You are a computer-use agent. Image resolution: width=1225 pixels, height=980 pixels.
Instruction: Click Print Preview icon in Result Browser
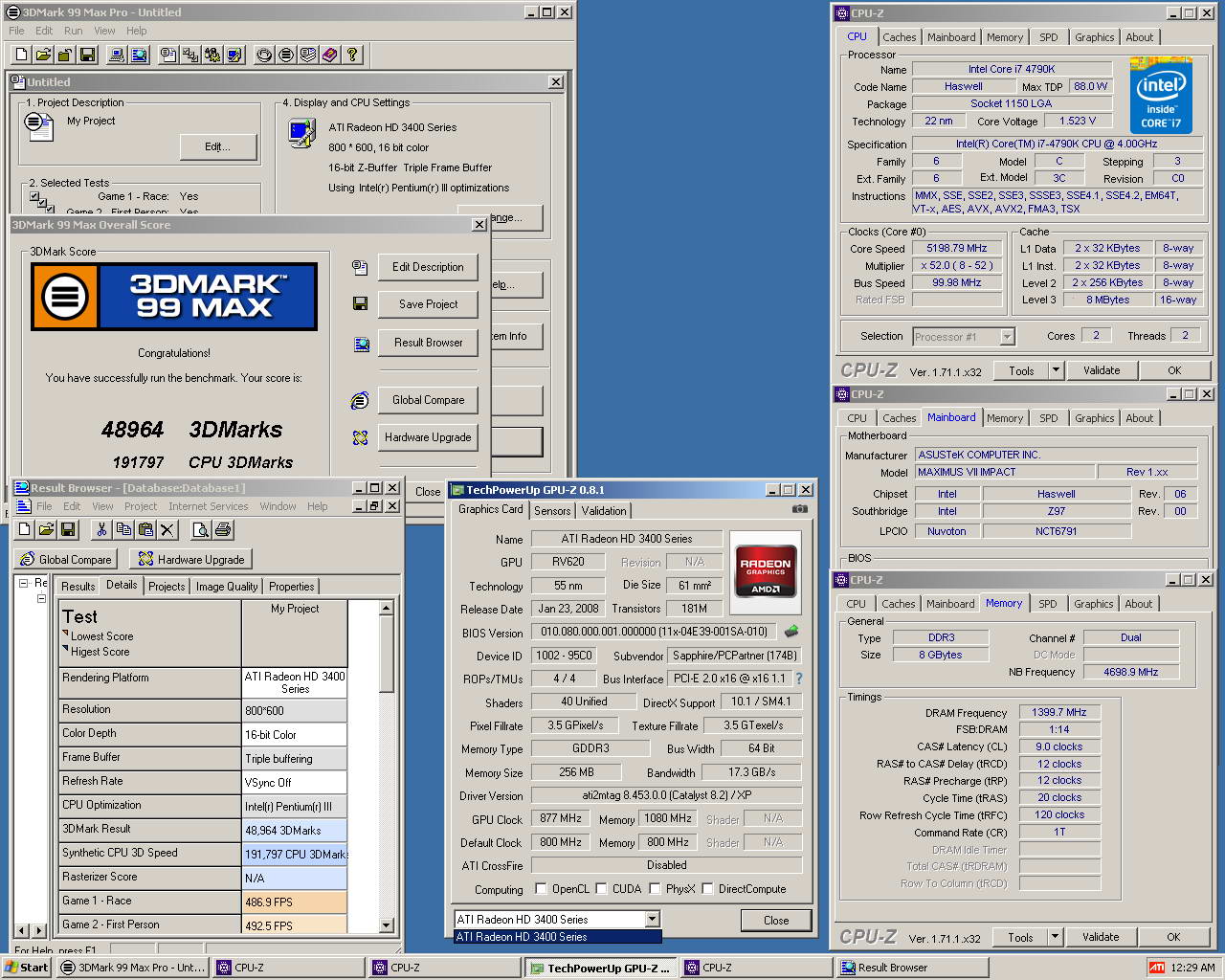click(x=200, y=529)
